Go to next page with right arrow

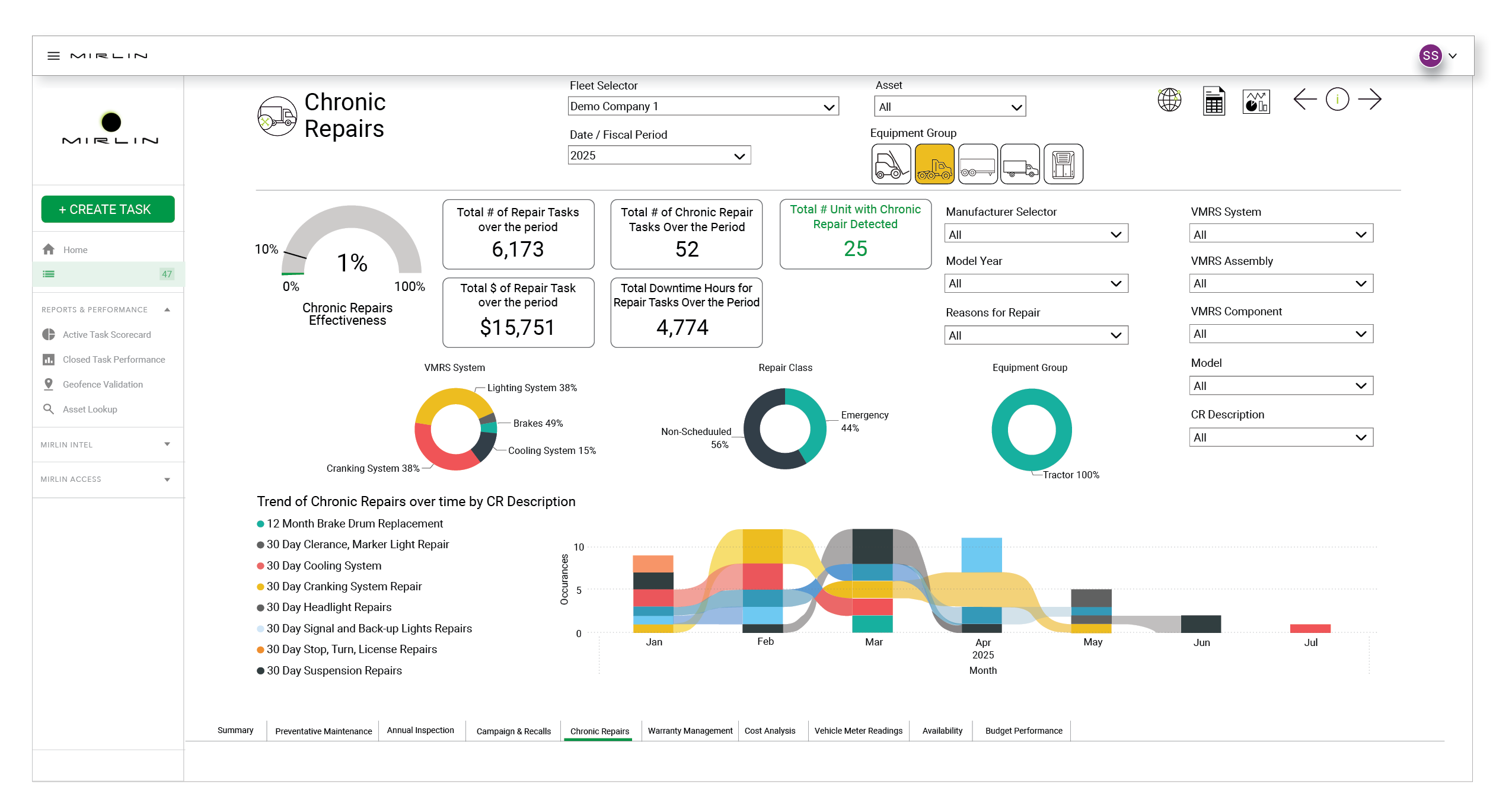1369,99
